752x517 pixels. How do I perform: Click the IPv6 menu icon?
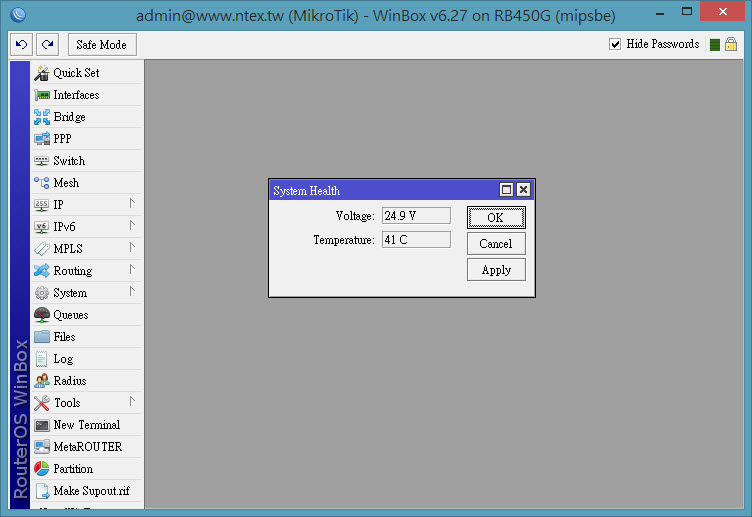point(42,227)
